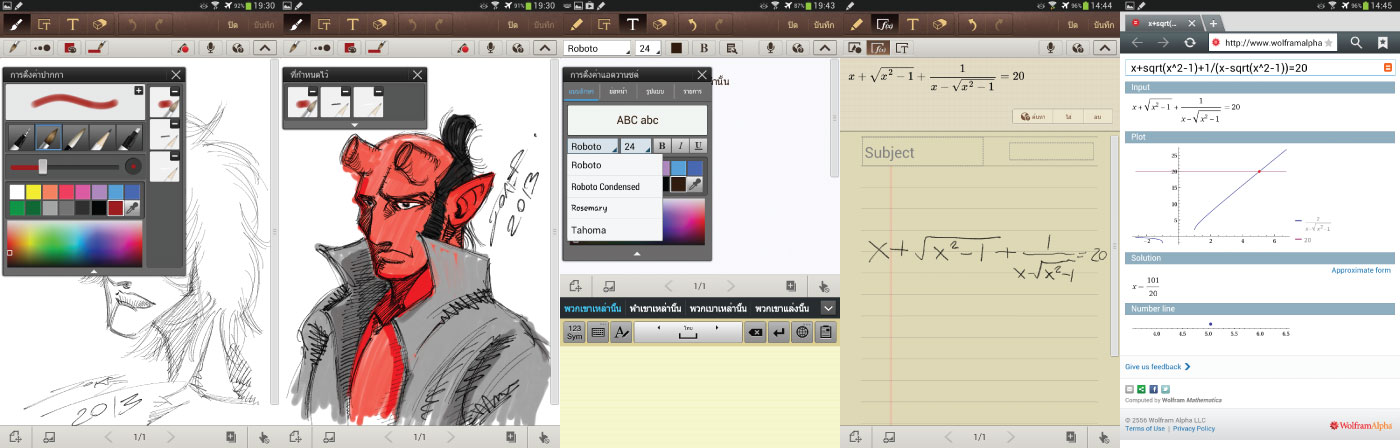The image size is (1400, 448).
Task: Choose the marker pen type, last in row
Action: (130, 138)
